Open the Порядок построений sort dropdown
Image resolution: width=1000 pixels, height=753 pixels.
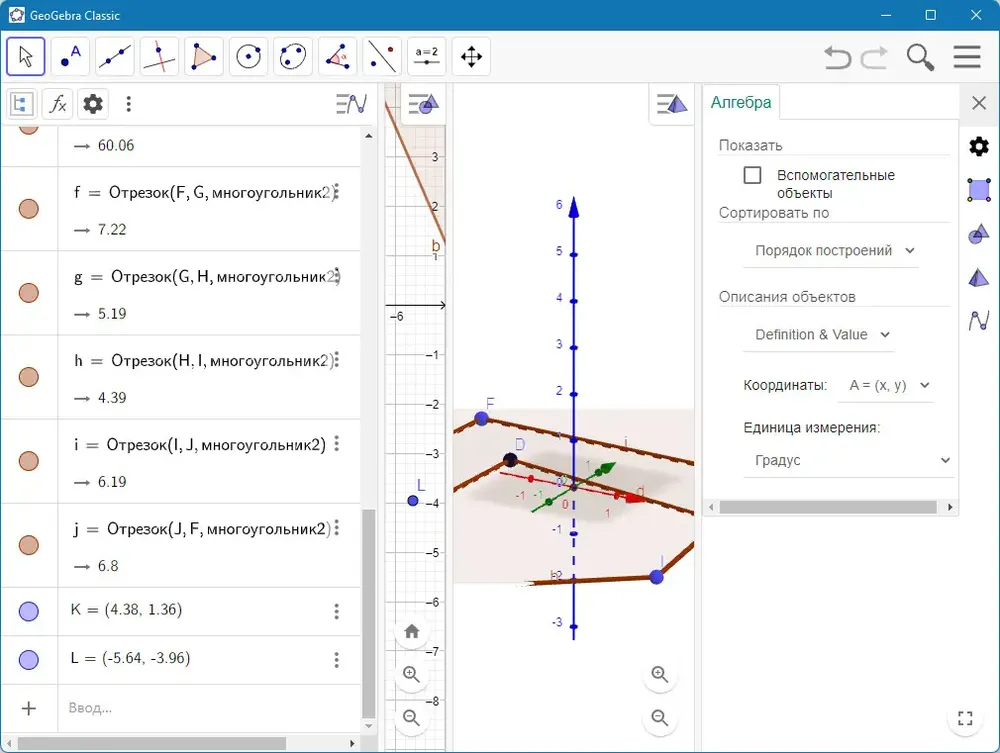[831, 251]
